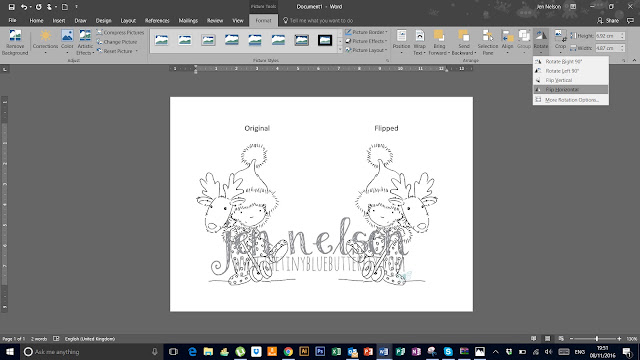Select the Artistic Effects icon
The width and height of the screenshot is (640, 360).
click(85, 42)
